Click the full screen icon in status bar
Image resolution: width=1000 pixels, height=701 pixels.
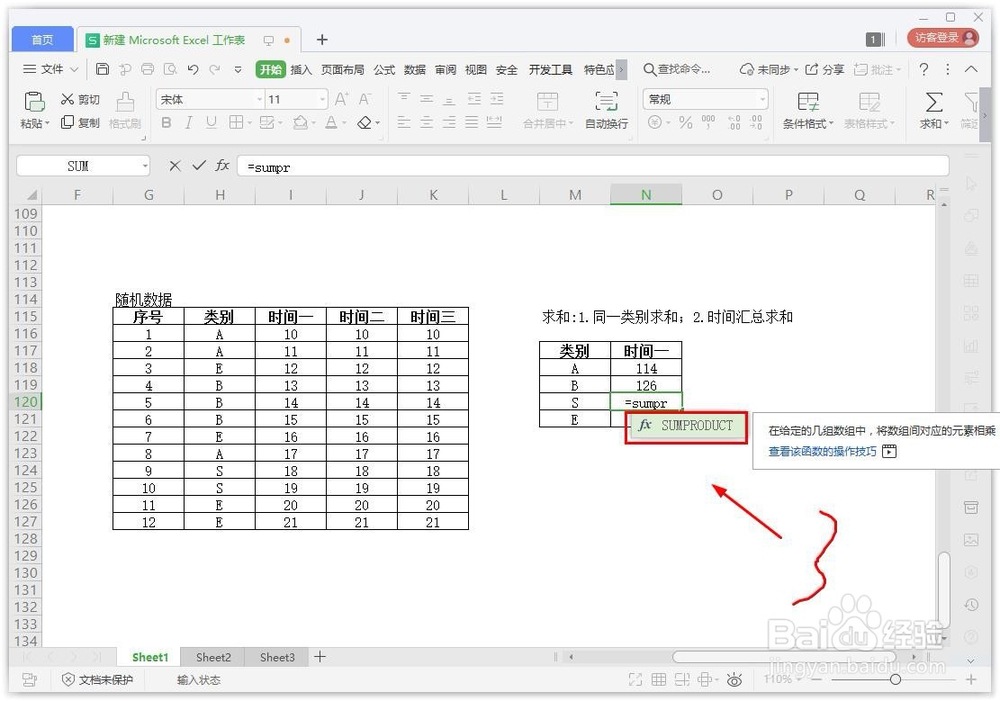pos(635,680)
